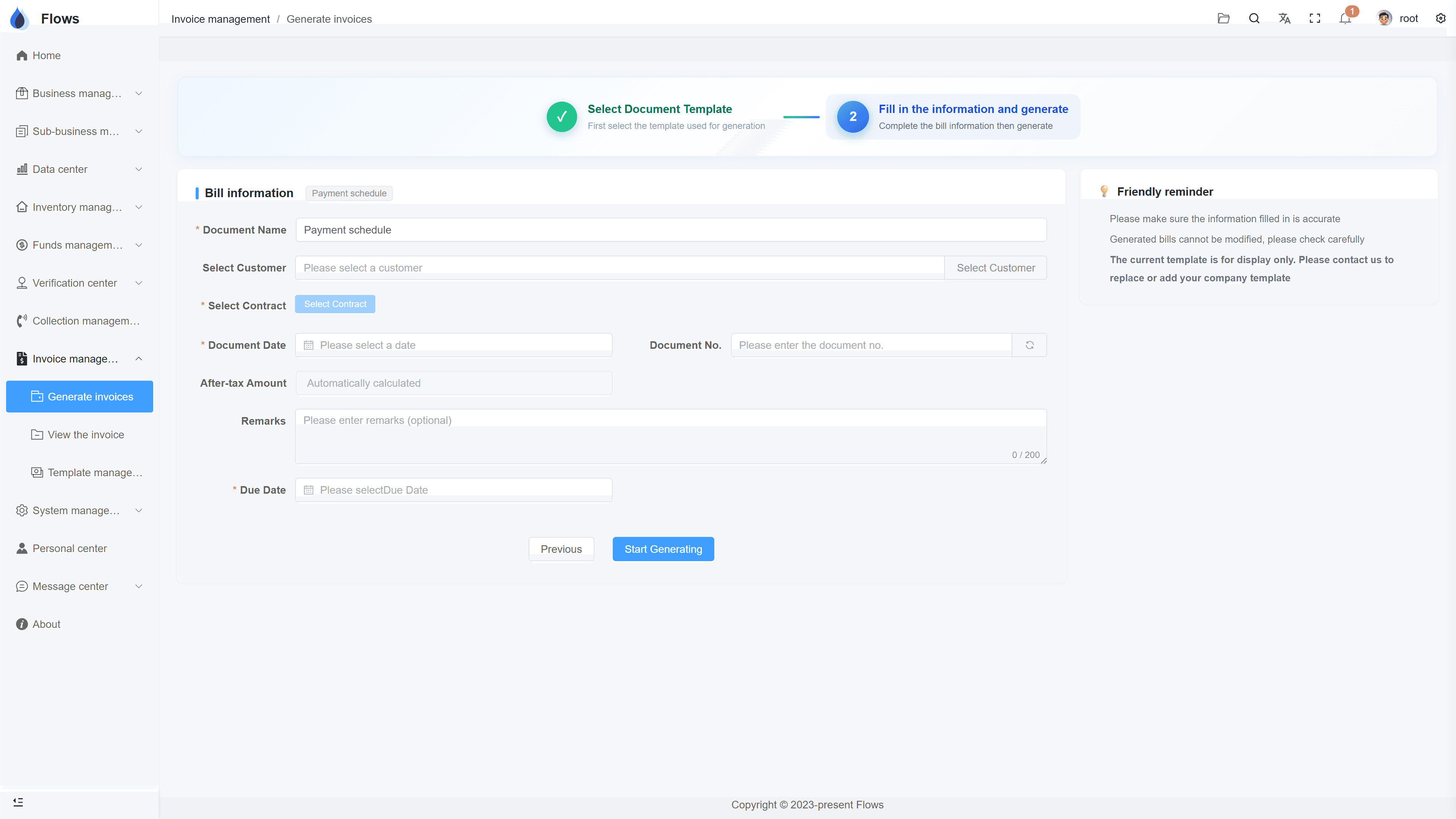The height and width of the screenshot is (819, 1456).
Task: Focus the Please select a customer field
Action: [620, 267]
